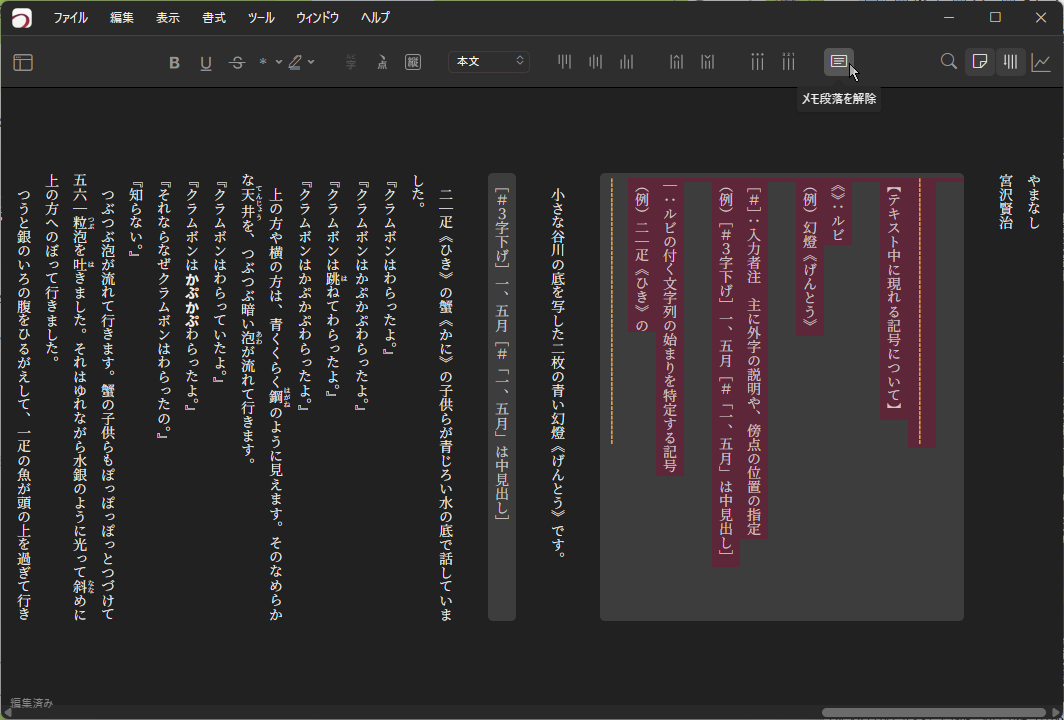Viewport: 1064px width, 720px height.
Task: Click the emphasis dots (bouten) icon
Action: [382, 62]
